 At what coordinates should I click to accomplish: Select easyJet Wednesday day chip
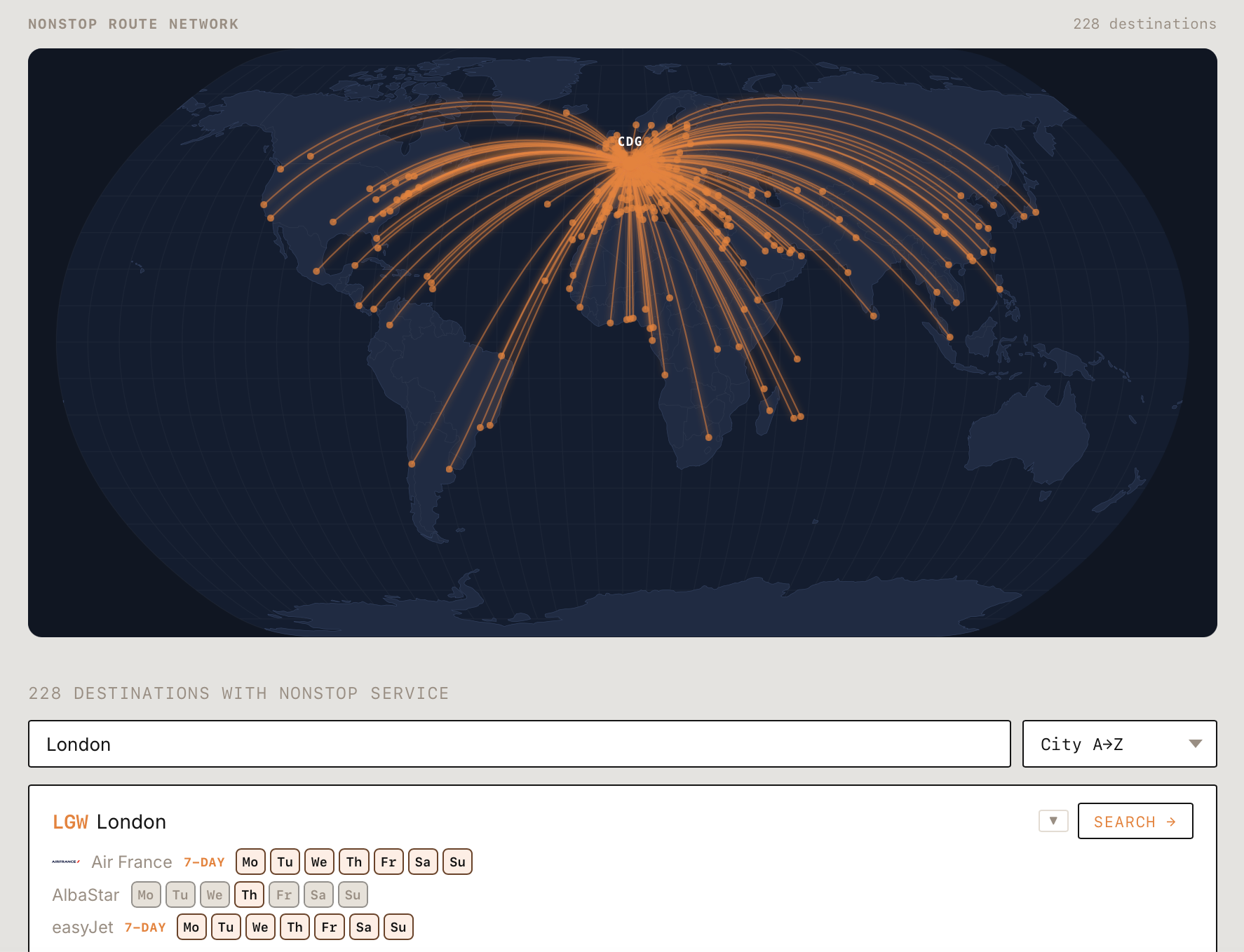click(260, 927)
